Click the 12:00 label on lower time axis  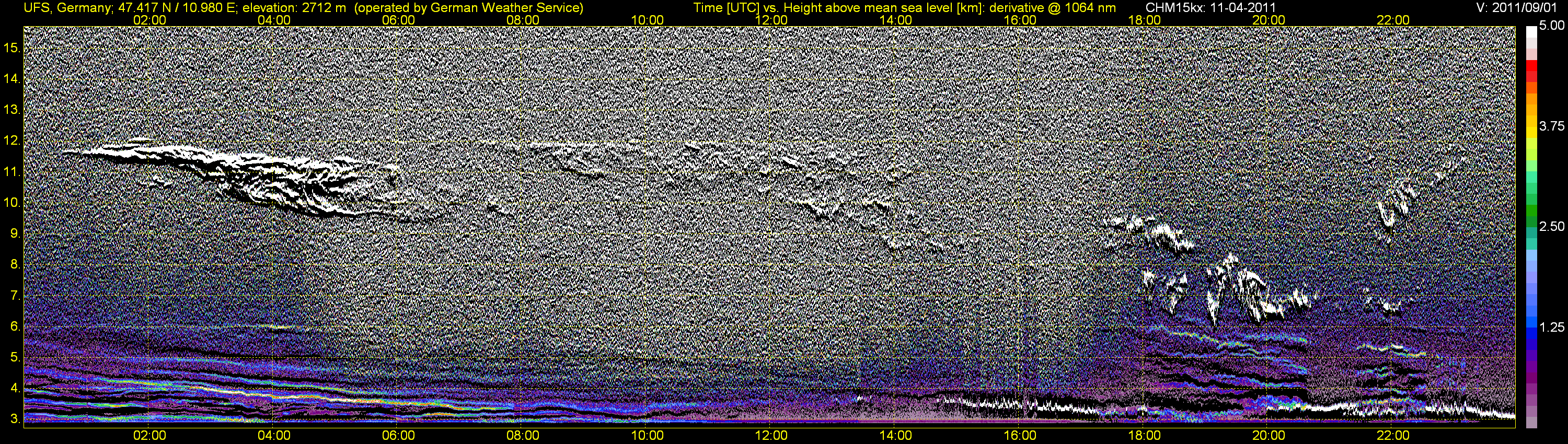pos(771,436)
